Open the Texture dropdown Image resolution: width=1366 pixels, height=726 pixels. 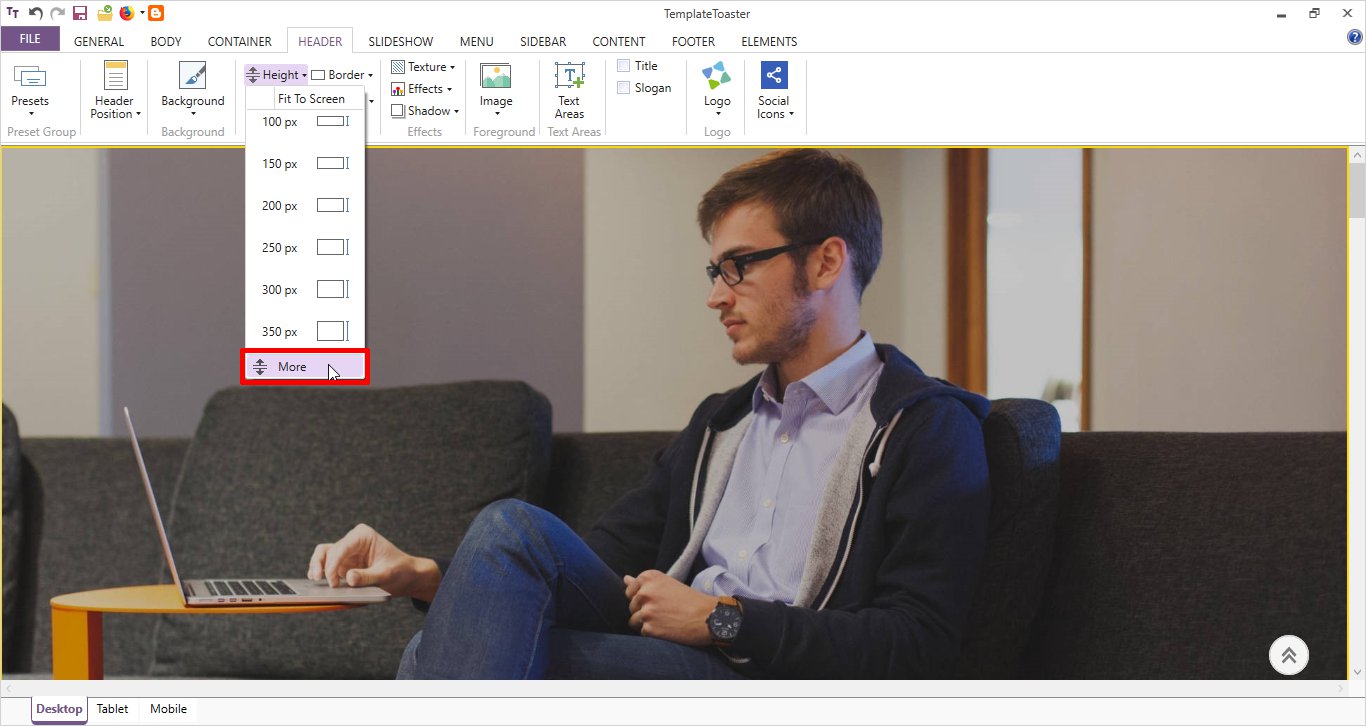[x=423, y=67]
